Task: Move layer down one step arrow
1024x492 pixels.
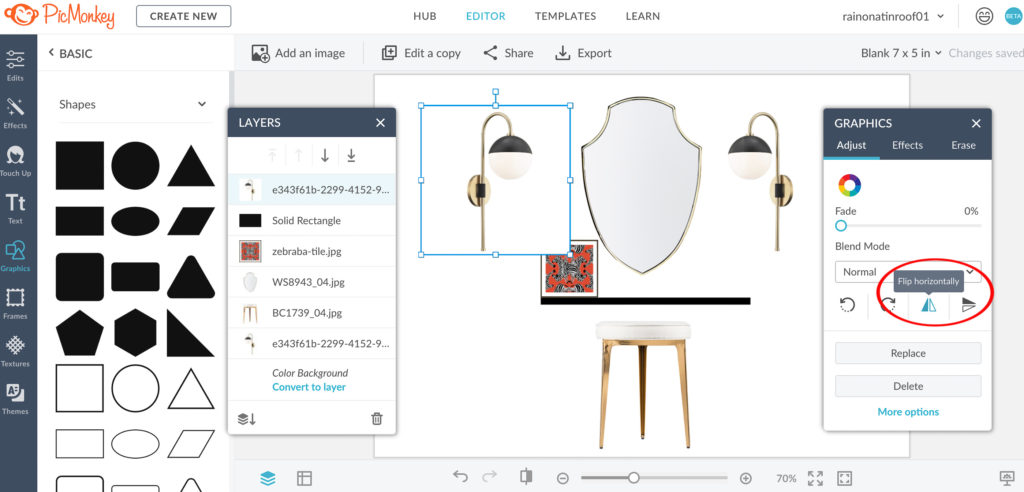Action: click(x=325, y=156)
